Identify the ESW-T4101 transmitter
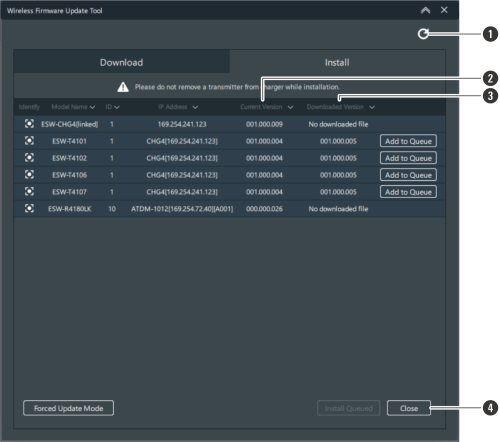 pos(29,141)
